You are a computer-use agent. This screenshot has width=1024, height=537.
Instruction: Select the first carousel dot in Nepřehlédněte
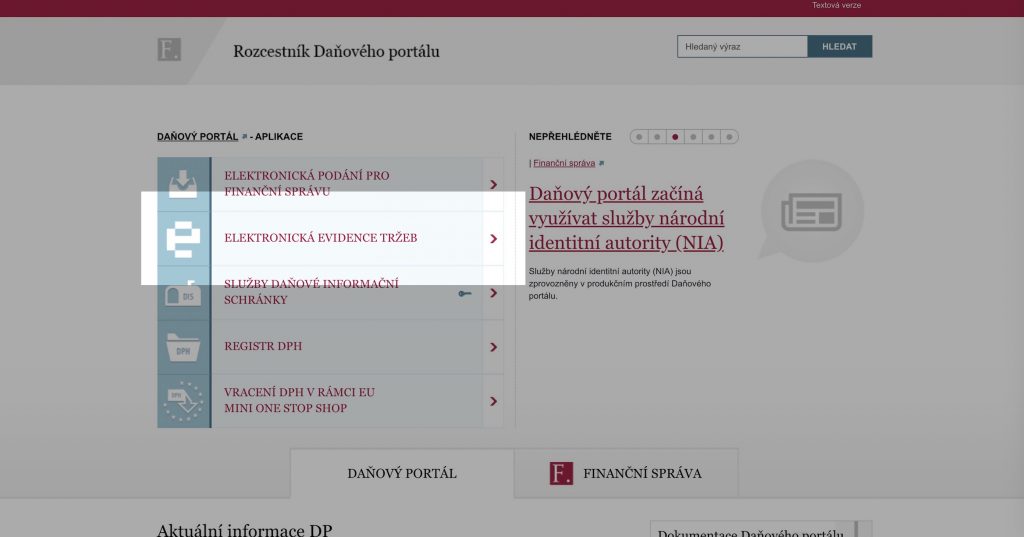(x=639, y=137)
